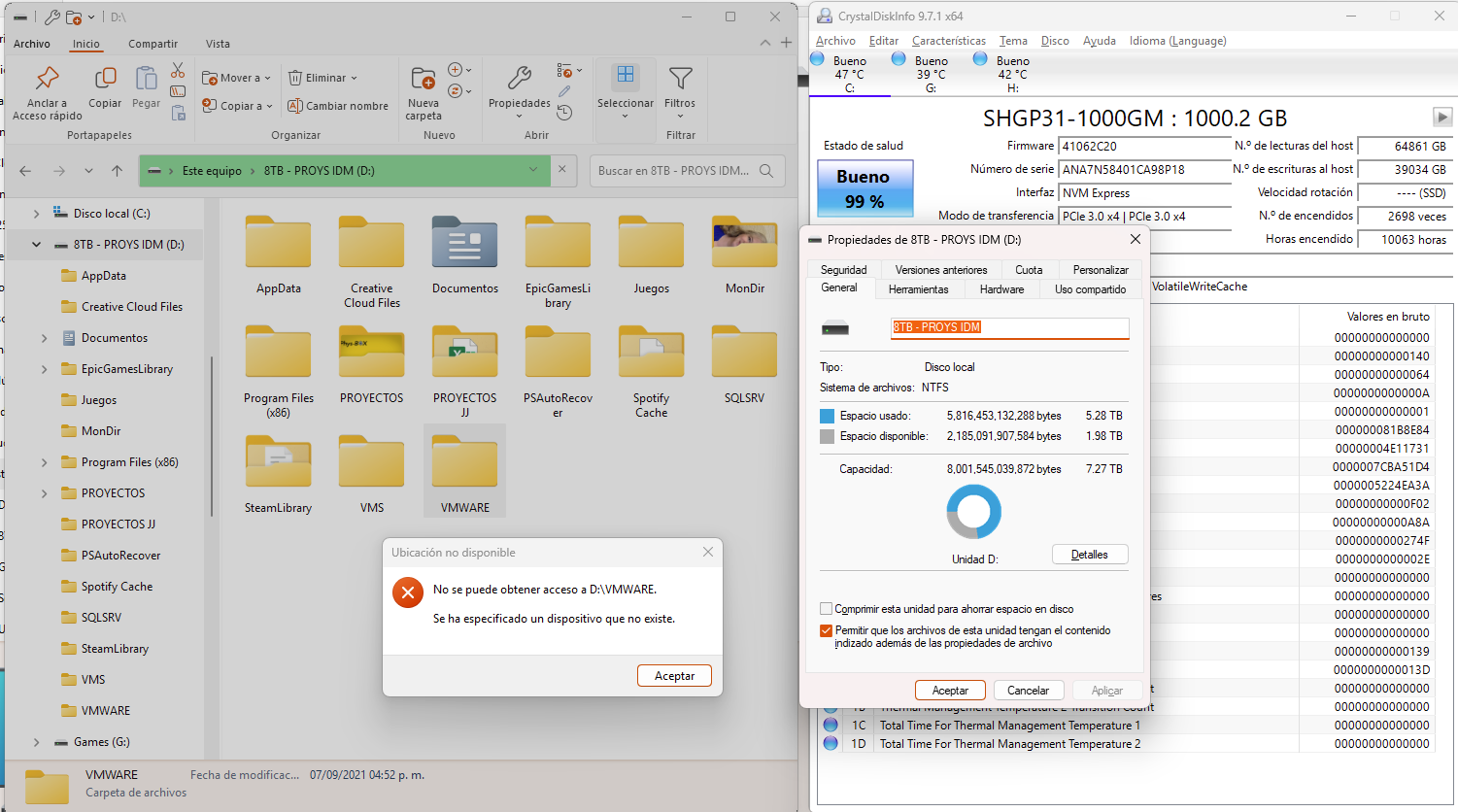Viewport: 1458px width, 812px height.
Task: Open Vista ribbon tab in Explorer
Action: [218, 44]
